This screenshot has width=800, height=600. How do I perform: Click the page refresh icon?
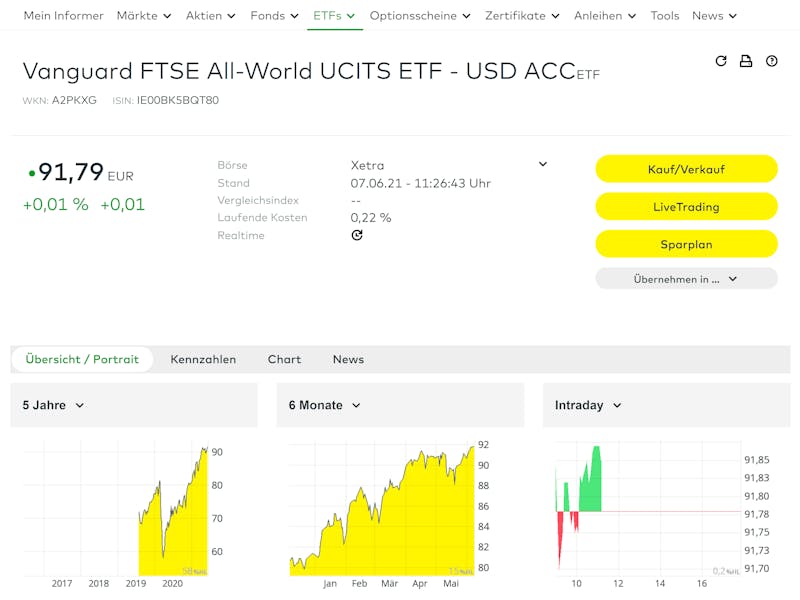click(721, 61)
